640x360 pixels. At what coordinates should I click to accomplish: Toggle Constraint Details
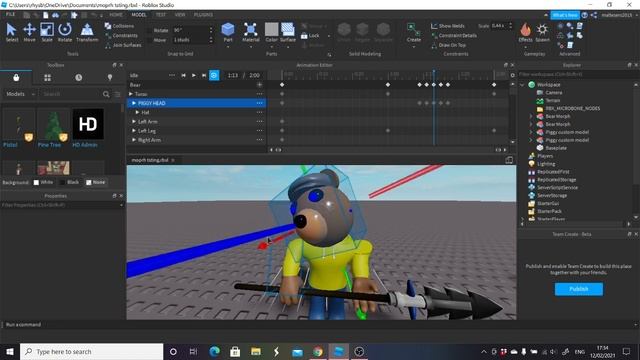coord(454,36)
